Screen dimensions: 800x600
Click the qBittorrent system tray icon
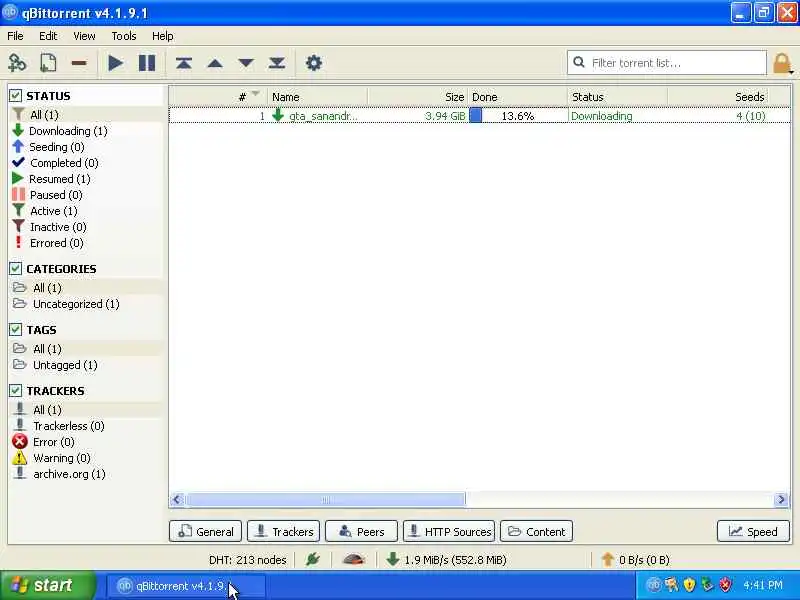pos(654,585)
